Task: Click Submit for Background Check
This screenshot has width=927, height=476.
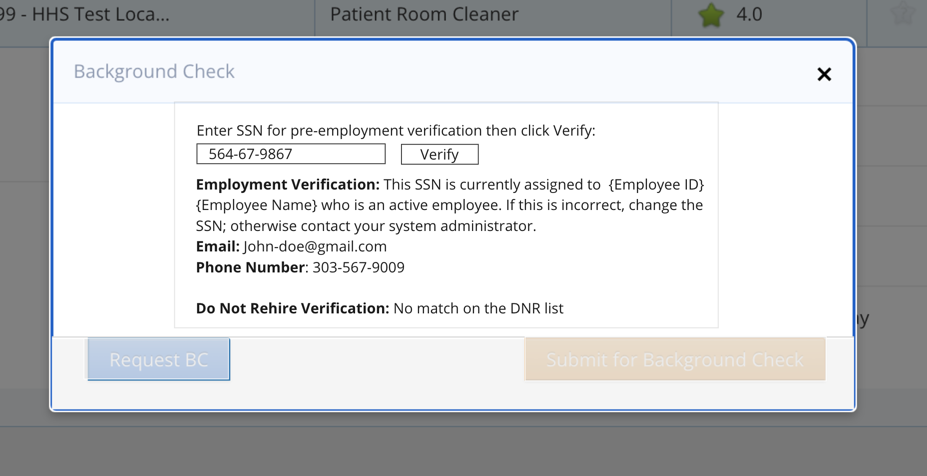Action: click(675, 360)
